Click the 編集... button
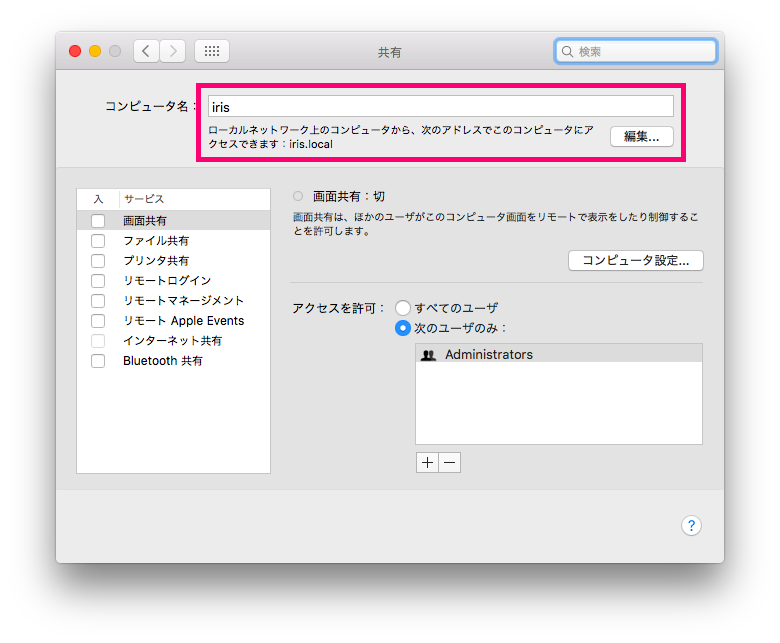780x643 pixels. 641,137
